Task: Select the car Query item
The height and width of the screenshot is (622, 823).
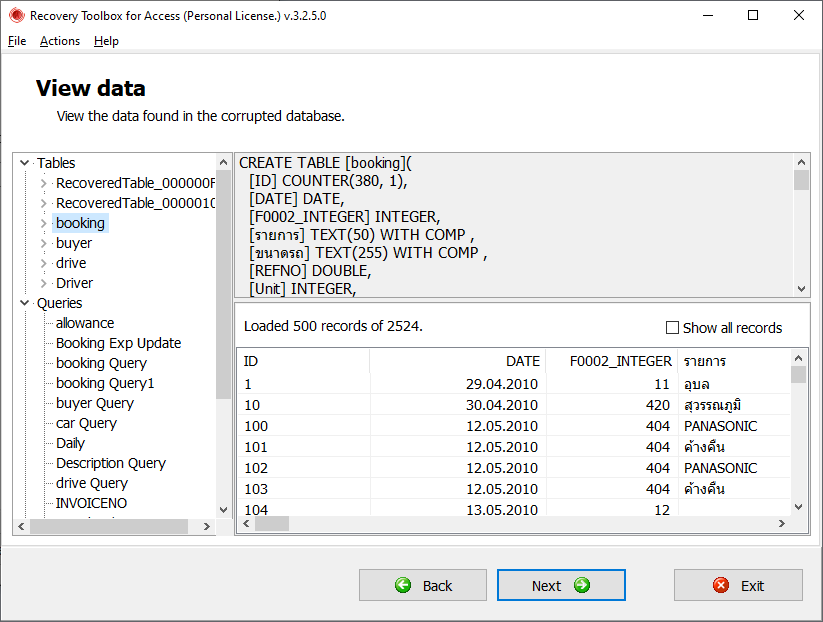Action: click(87, 423)
